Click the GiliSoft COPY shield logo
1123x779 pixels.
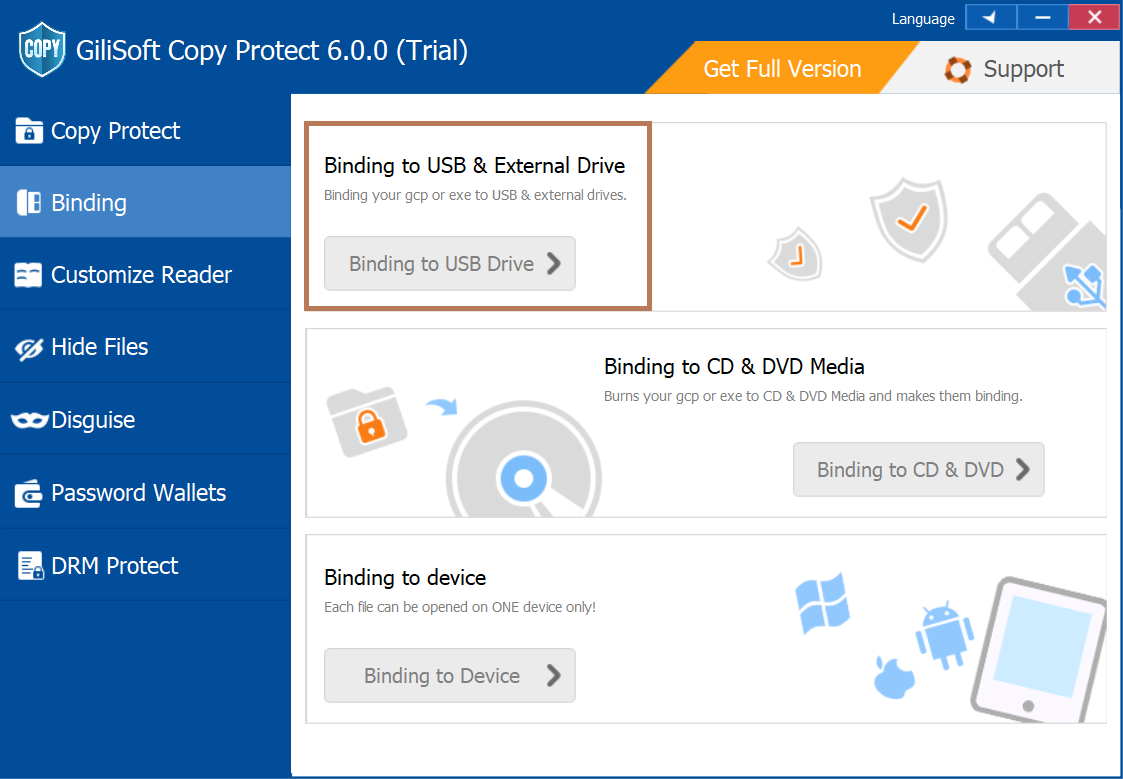tap(42, 49)
